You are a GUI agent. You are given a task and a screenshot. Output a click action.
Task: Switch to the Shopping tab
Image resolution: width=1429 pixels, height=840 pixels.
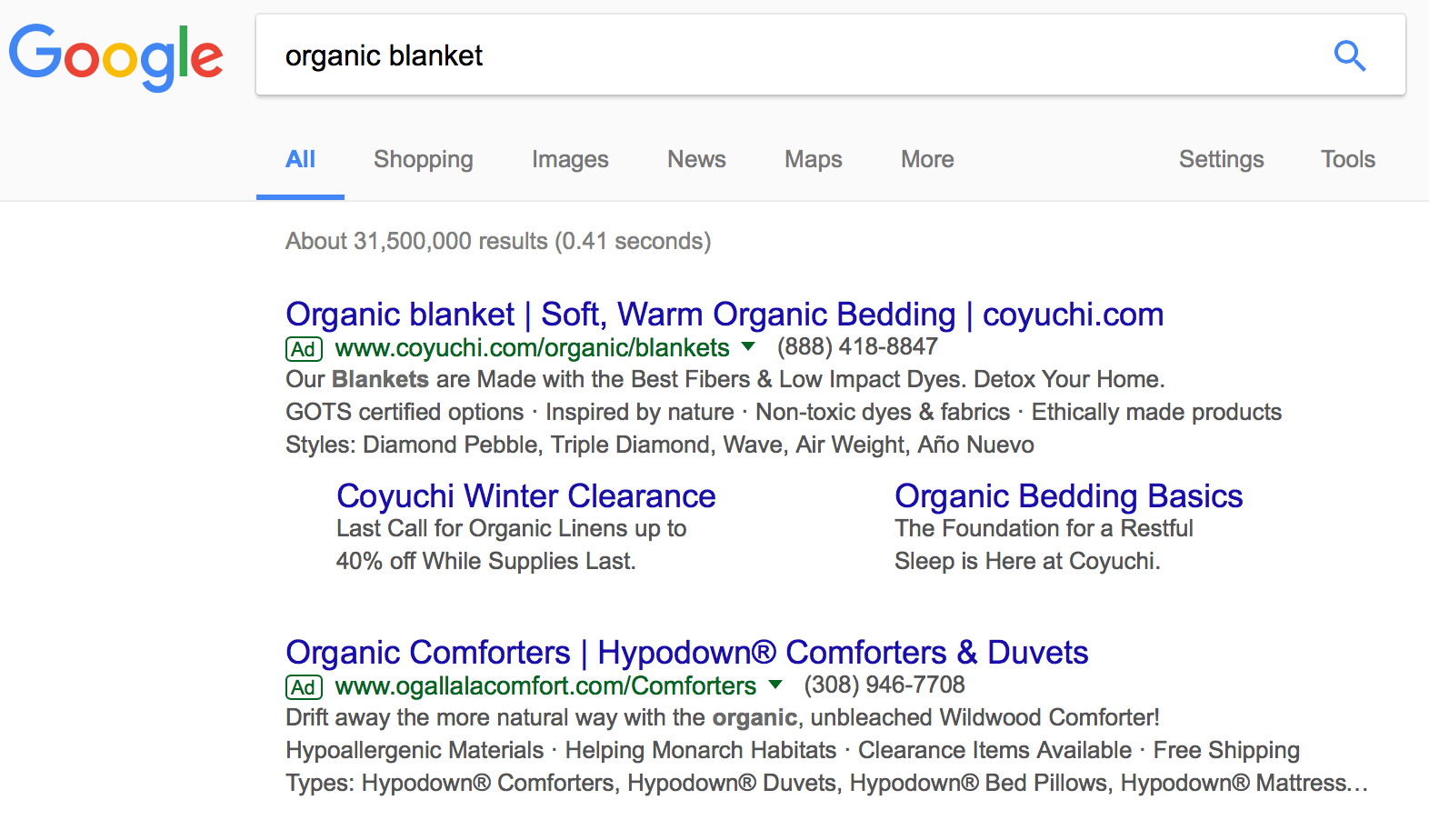424,159
